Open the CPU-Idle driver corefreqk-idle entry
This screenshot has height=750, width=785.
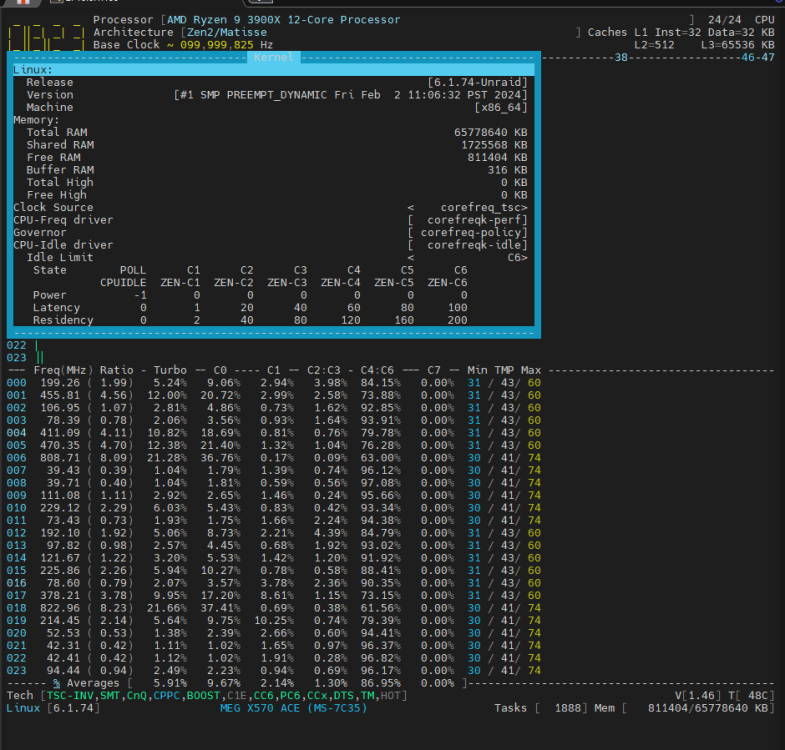[x=467, y=245]
